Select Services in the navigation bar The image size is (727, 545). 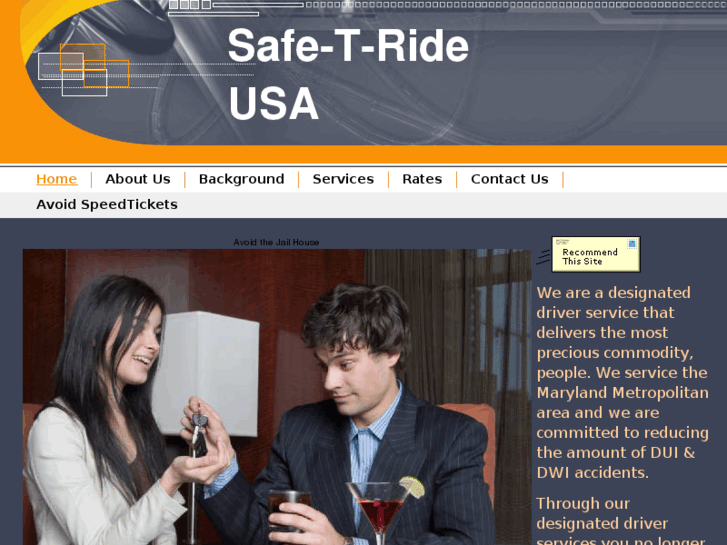[x=343, y=179]
